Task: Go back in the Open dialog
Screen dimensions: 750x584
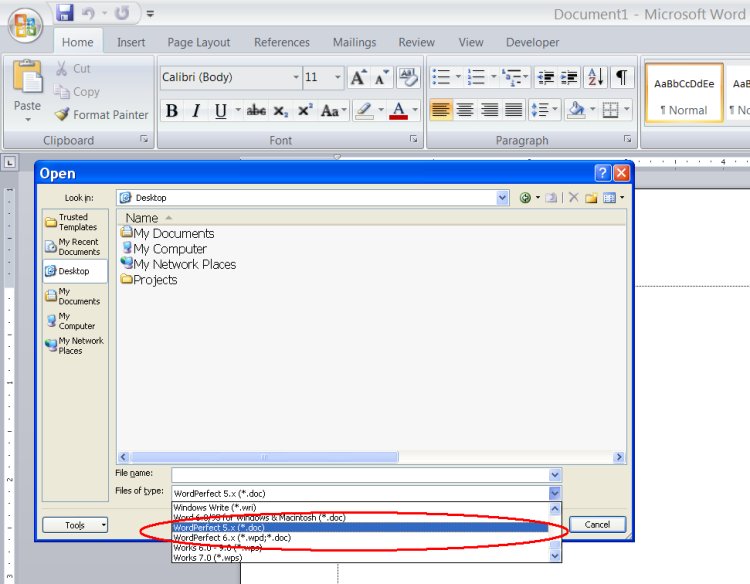Action: click(x=525, y=198)
